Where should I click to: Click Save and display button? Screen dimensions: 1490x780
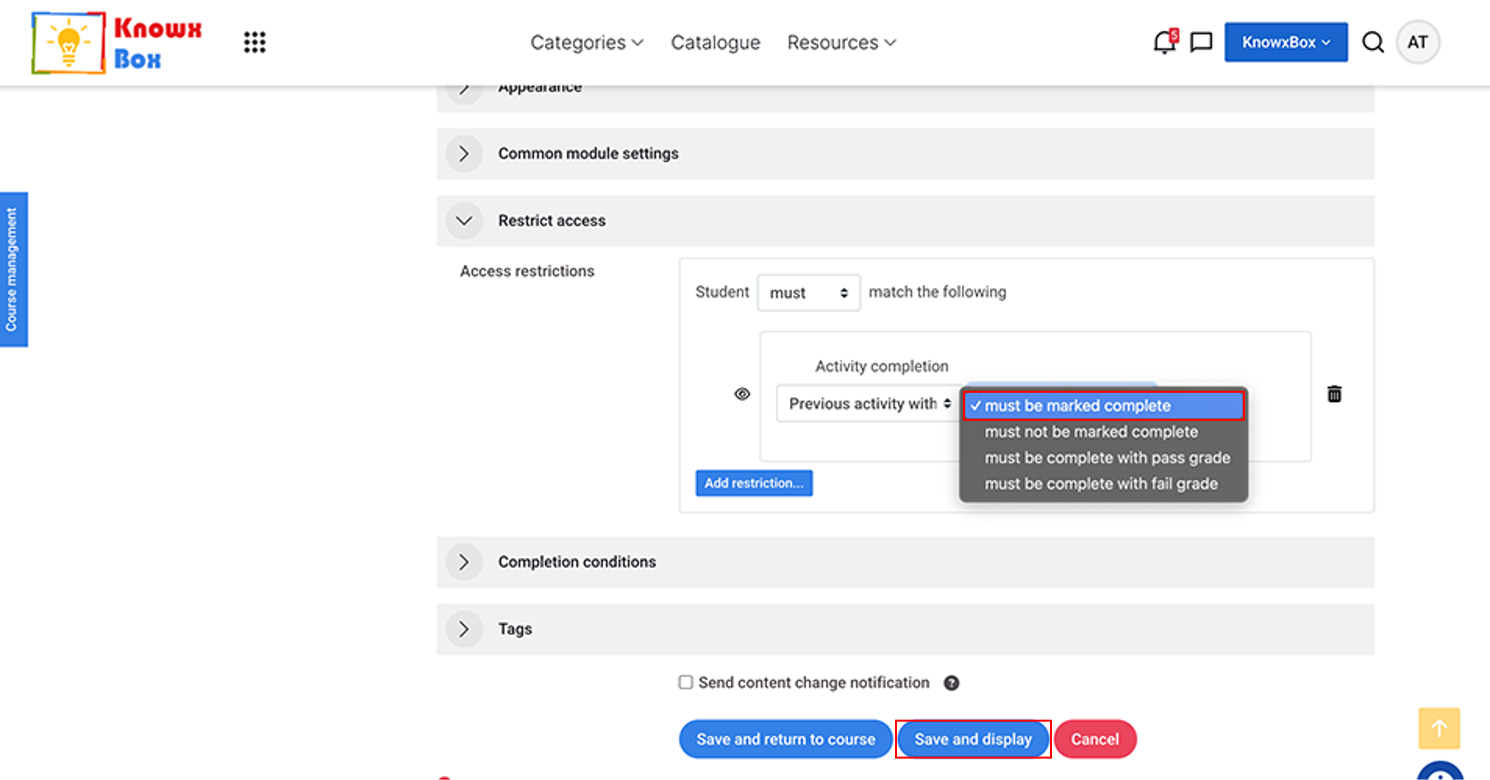973,739
